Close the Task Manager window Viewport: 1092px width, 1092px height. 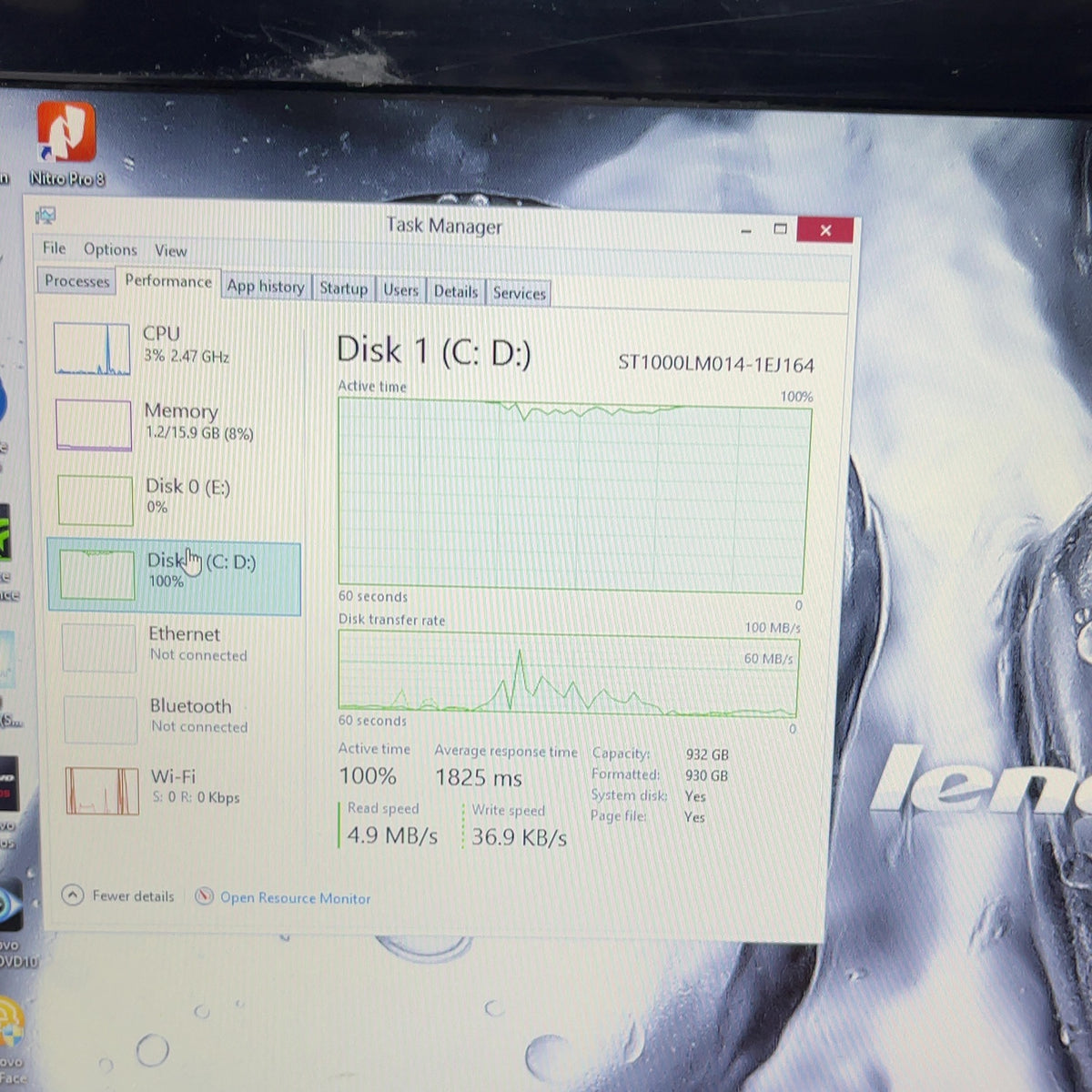[826, 230]
